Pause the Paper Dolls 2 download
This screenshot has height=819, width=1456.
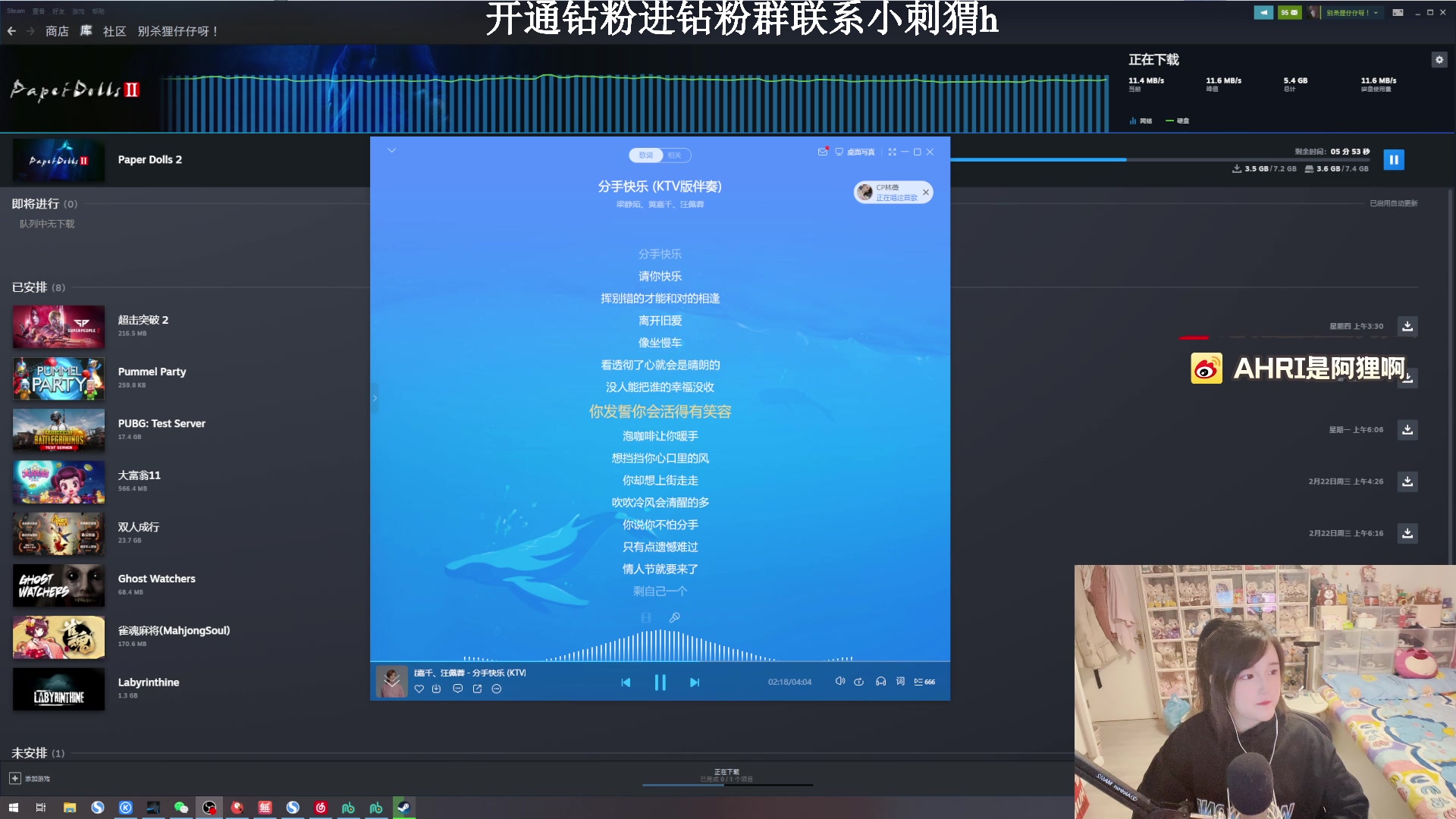click(1394, 160)
